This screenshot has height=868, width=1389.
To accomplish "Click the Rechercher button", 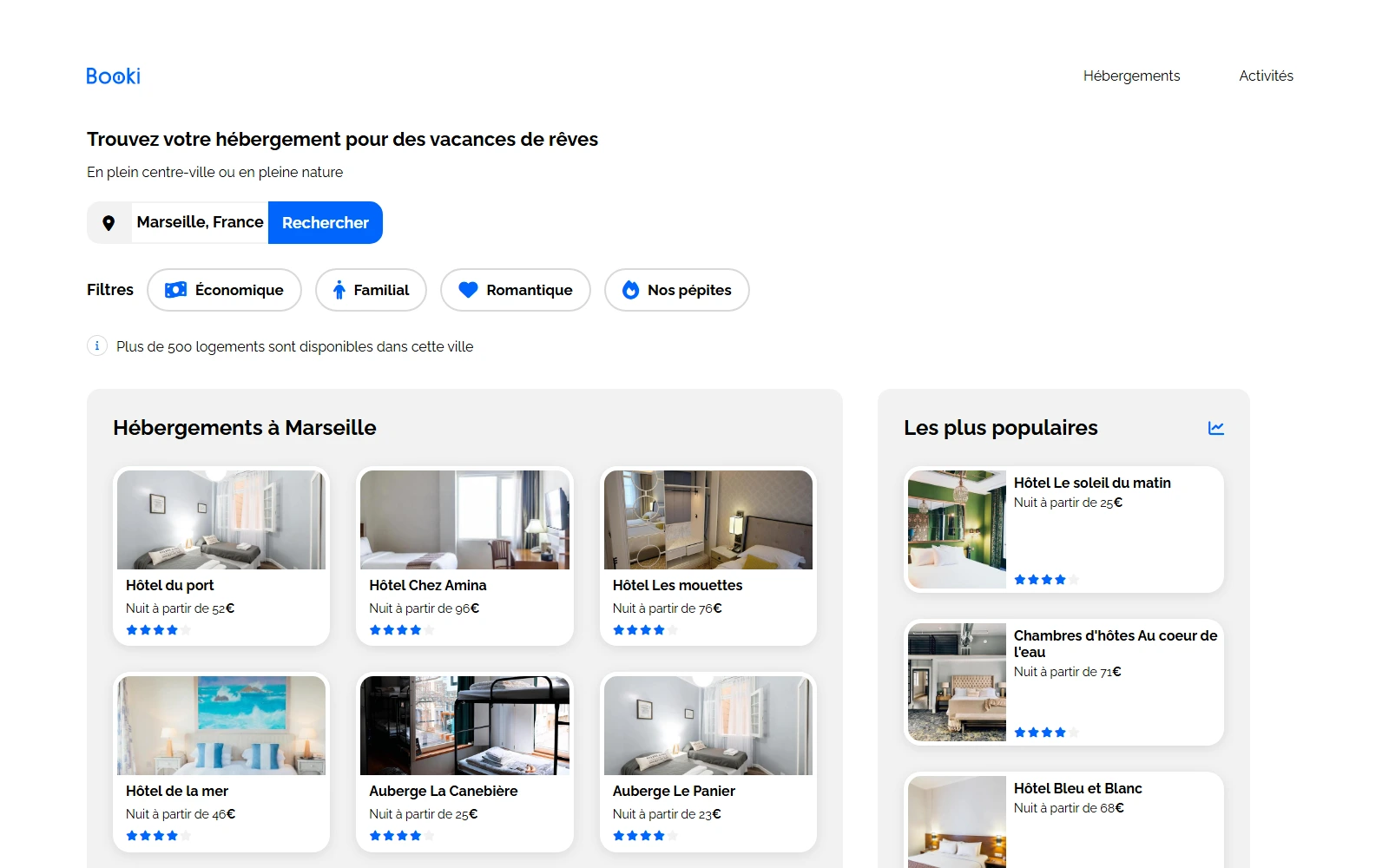I will [326, 223].
